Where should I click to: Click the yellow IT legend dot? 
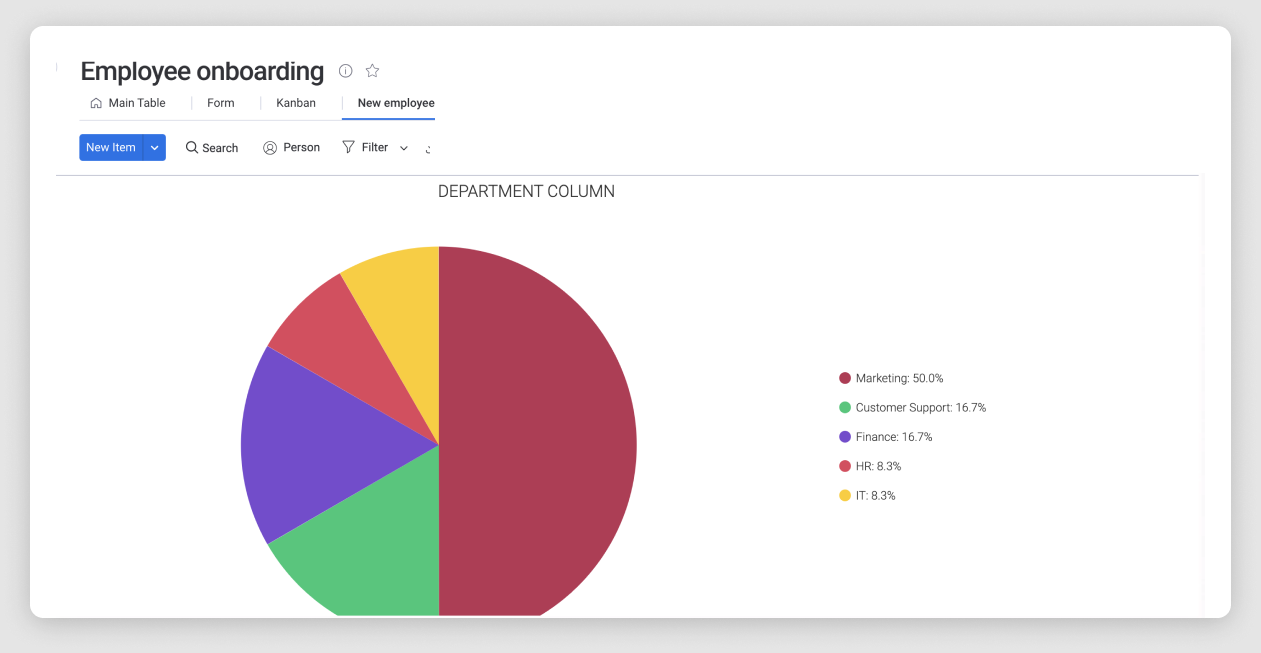point(845,495)
